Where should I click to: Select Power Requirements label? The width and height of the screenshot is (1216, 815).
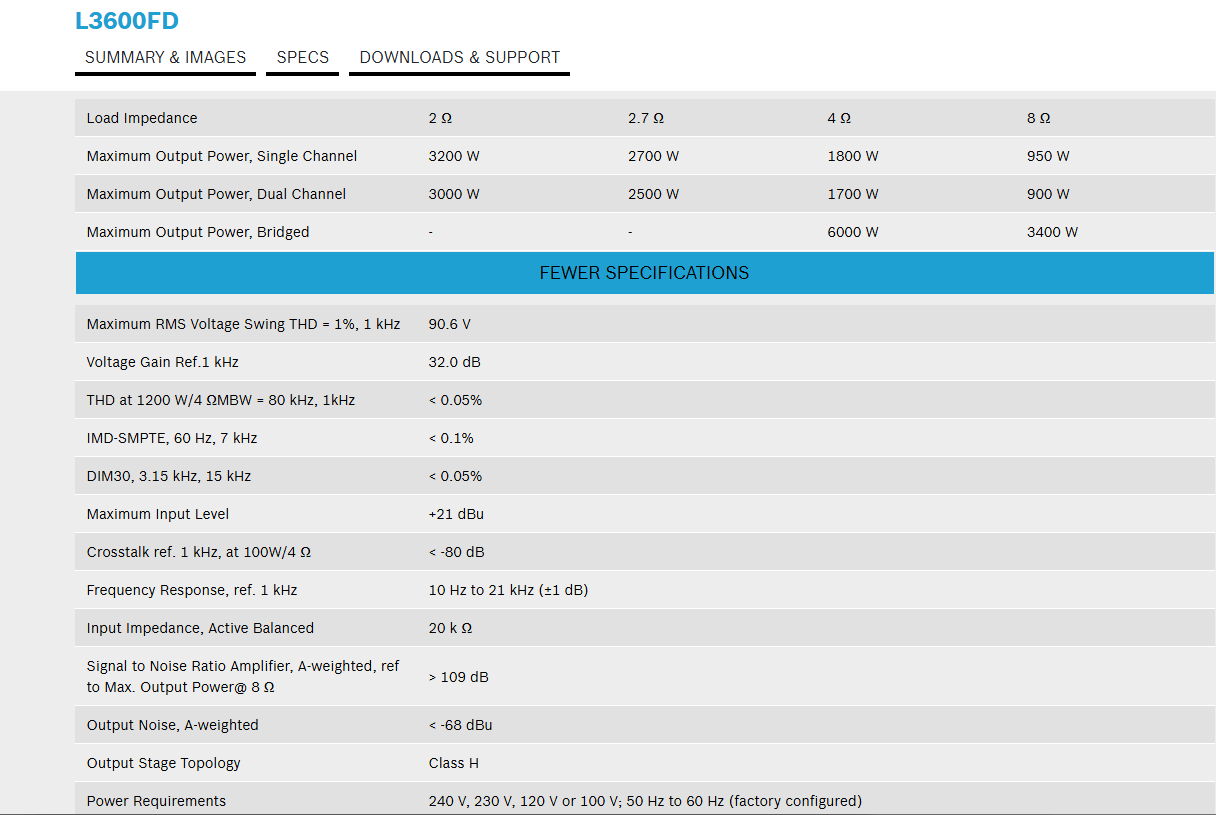point(156,801)
